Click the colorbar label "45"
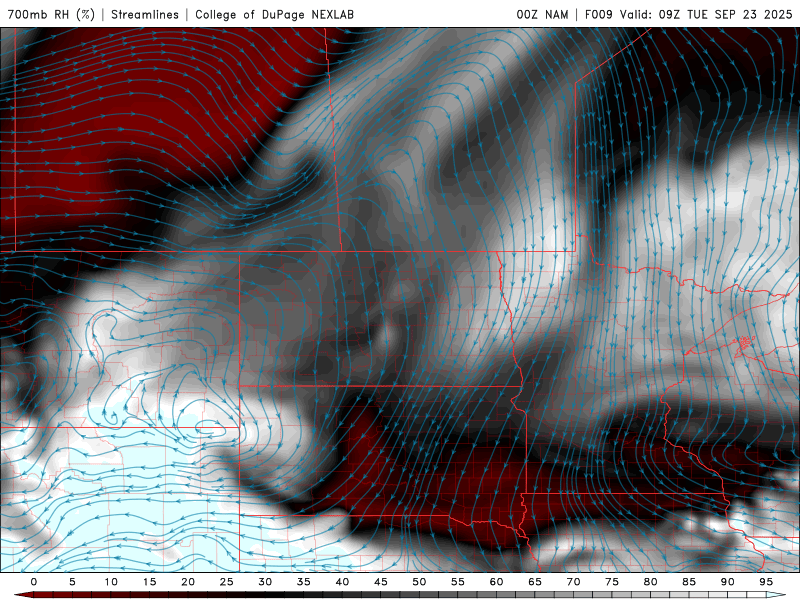 [x=381, y=582]
